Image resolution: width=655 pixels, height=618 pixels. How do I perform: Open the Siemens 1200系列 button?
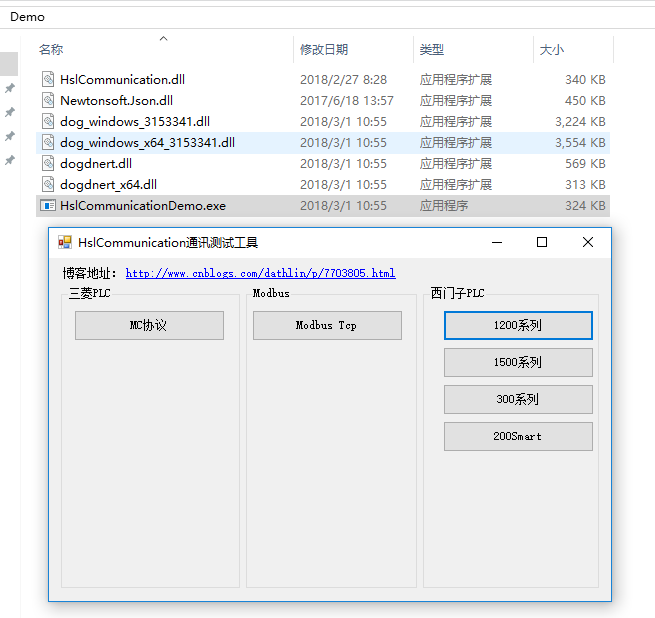pos(518,325)
